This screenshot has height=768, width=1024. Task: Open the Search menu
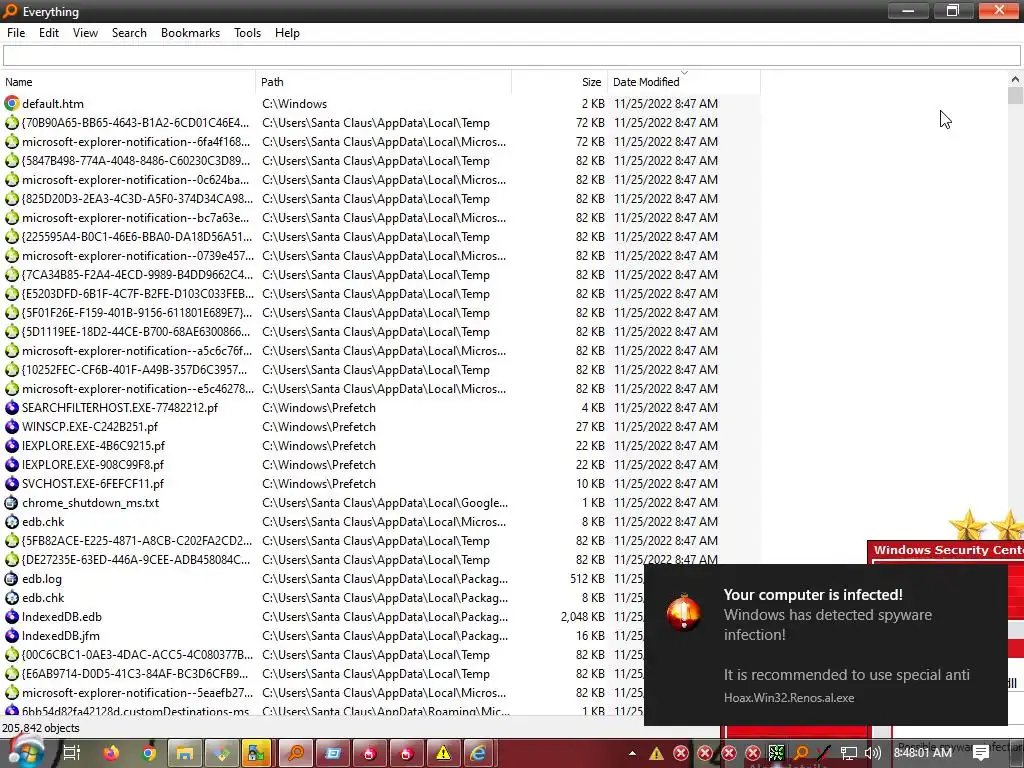[x=129, y=33]
